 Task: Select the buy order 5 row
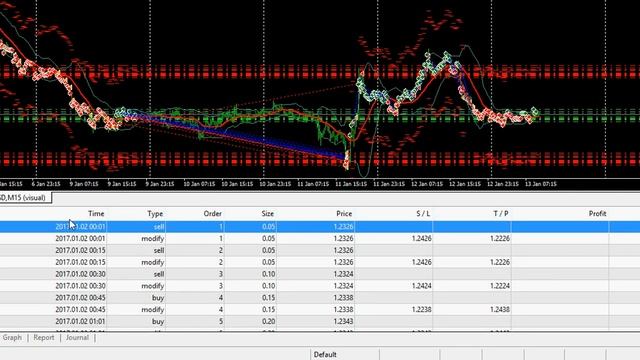(x=320, y=321)
